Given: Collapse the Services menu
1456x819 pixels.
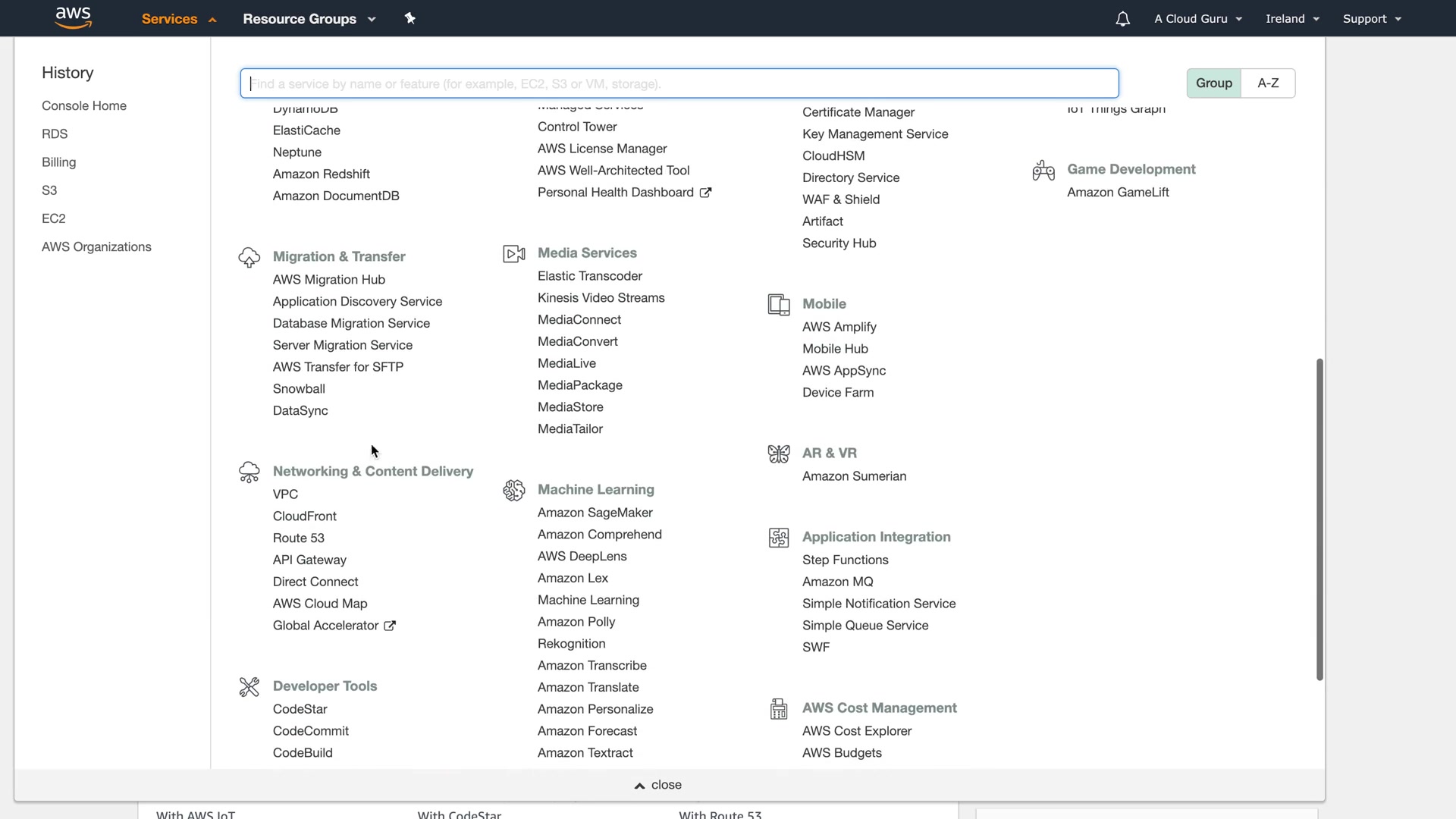Looking at the screenshot, I should (179, 19).
